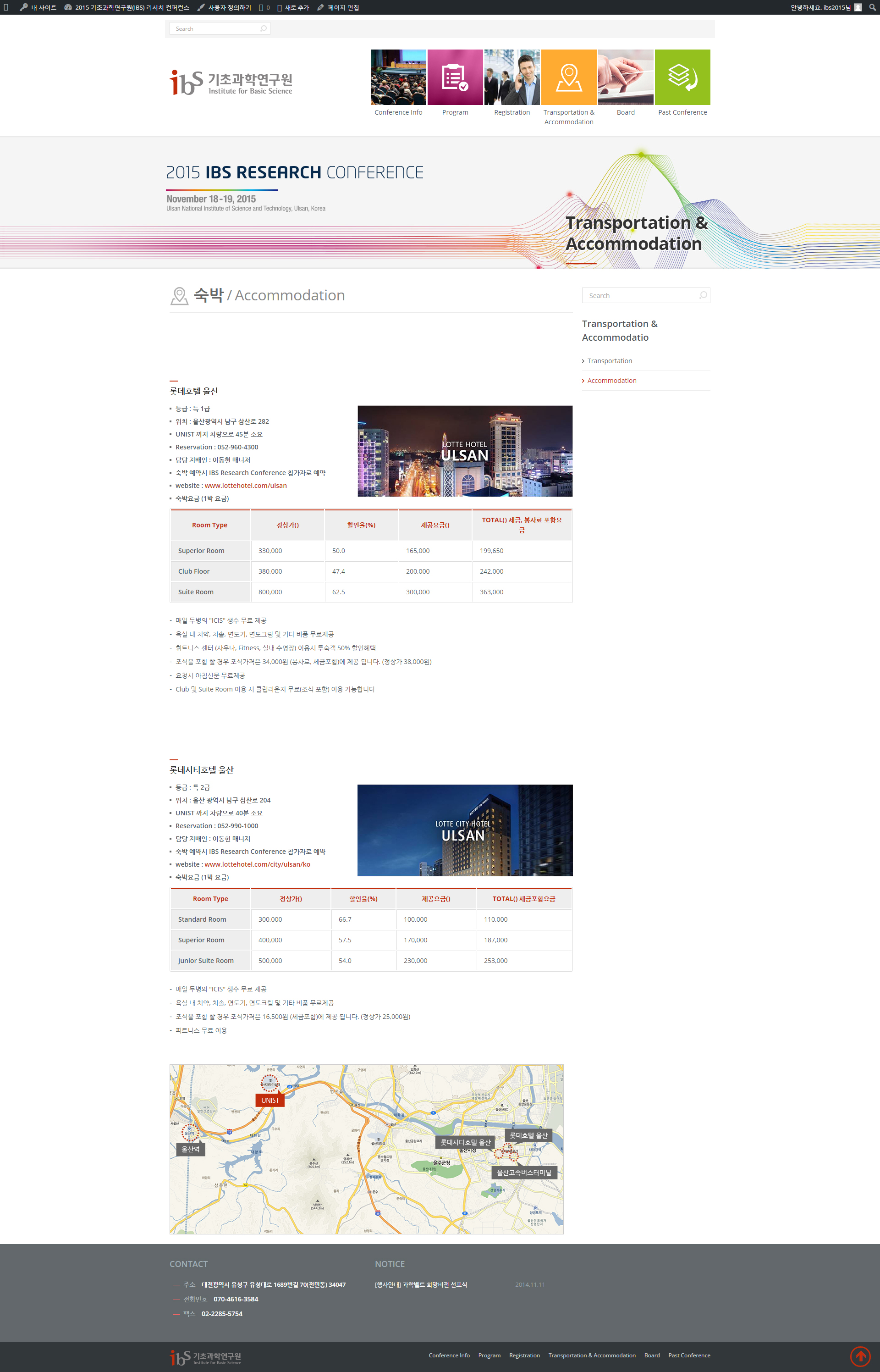The height and width of the screenshot is (1372, 880).
Task: Click footer Past Conference link
Action: 689,1355
